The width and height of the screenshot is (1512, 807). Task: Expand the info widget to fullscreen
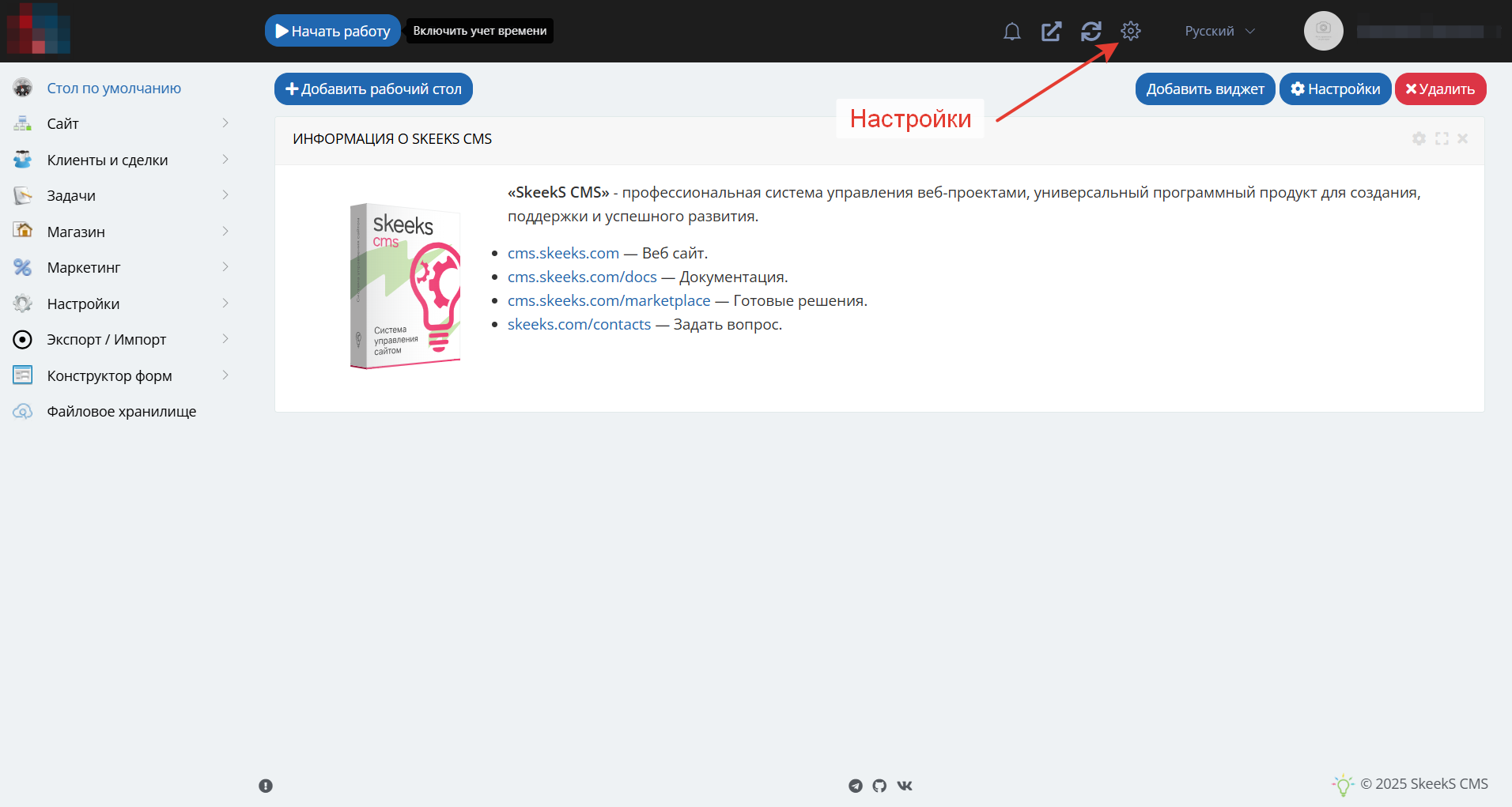pos(1442,138)
